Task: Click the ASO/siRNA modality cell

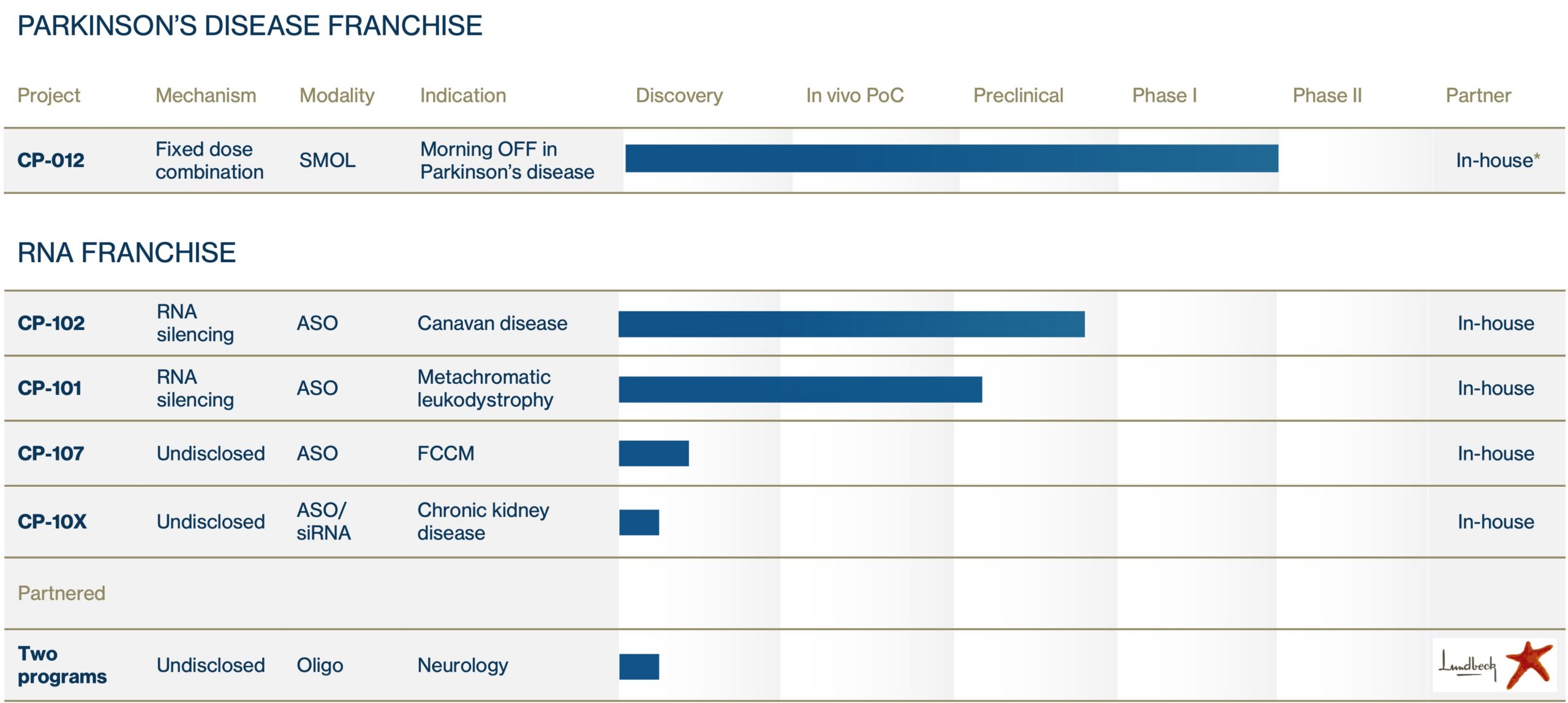Action: point(323,521)
